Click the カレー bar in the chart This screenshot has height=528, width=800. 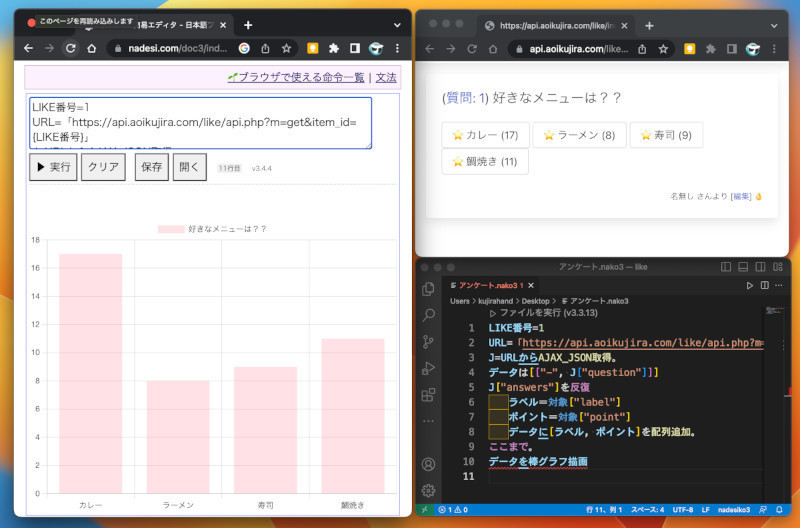point(91,373)
